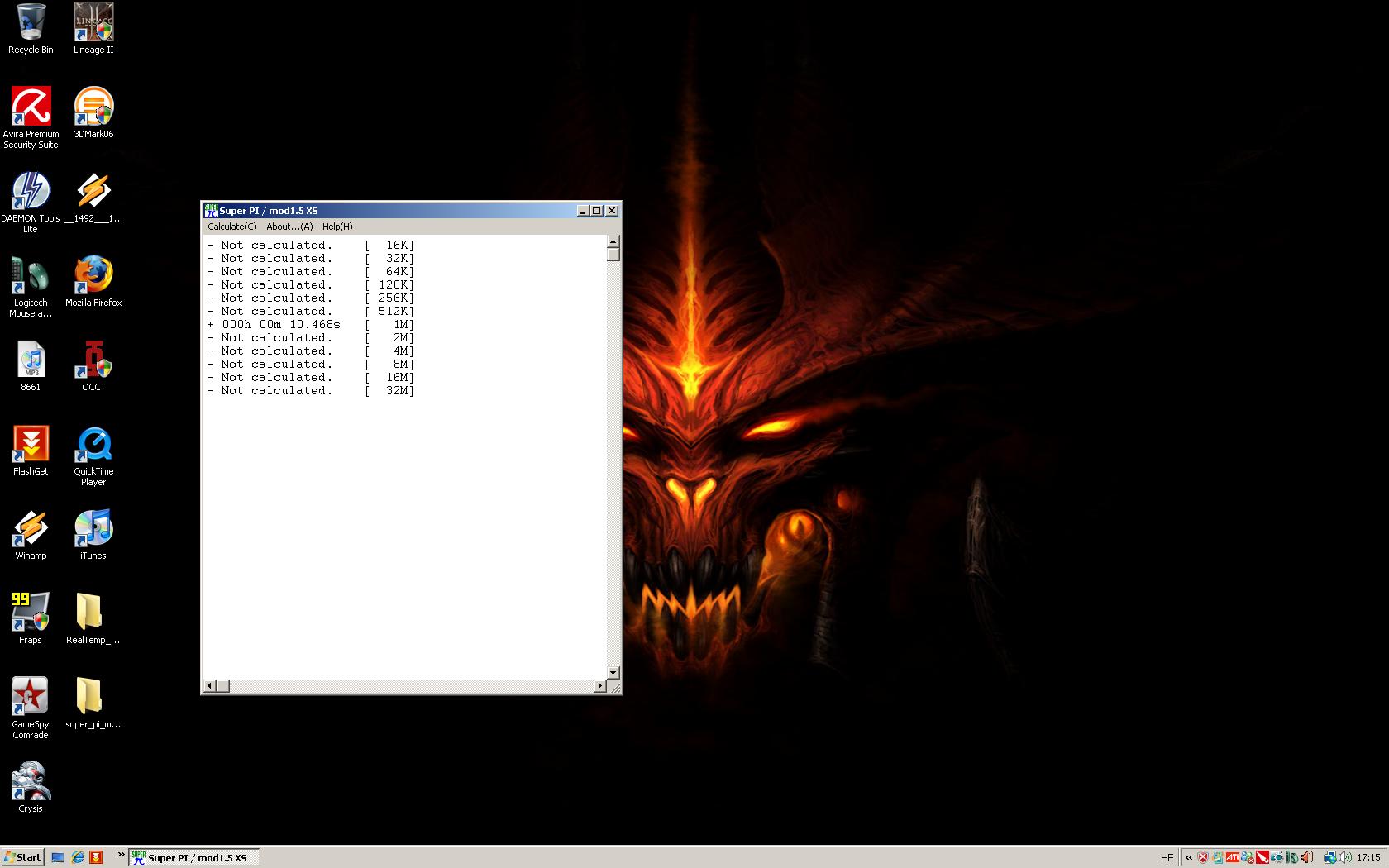Click Super PI horizontal scrollbar left arrow
Viewport: 1389px width, 868px height.
209,685
